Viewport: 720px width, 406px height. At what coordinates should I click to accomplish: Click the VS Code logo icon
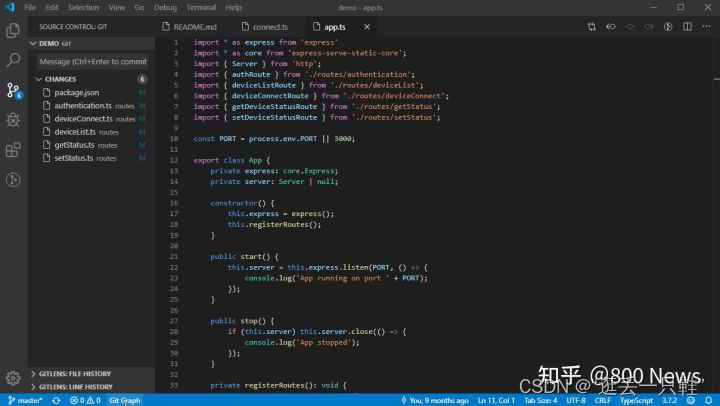(10, 7)
